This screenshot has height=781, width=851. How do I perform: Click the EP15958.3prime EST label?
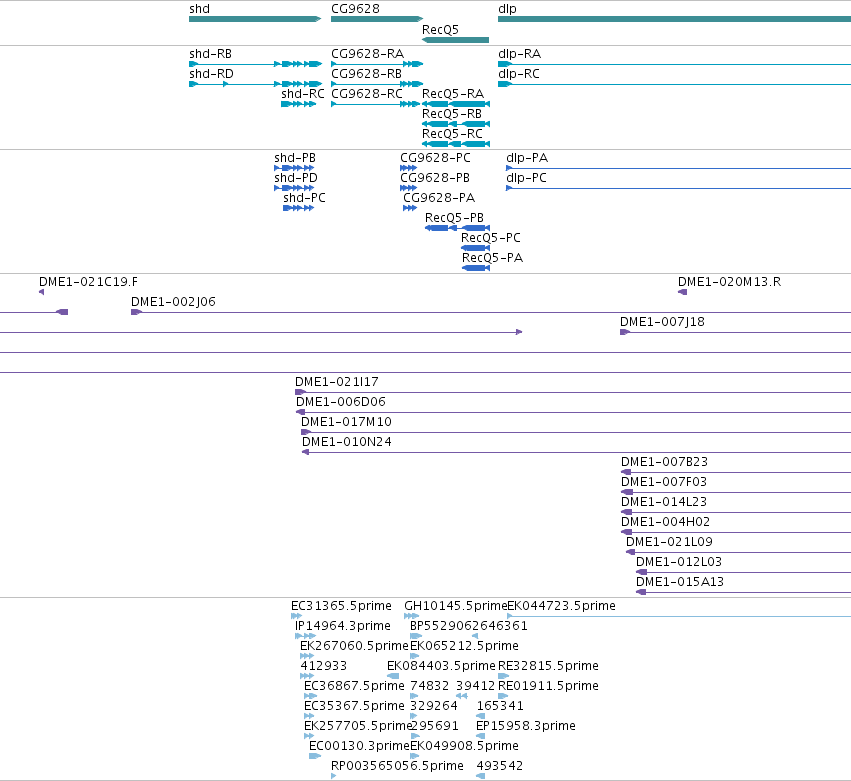point(525,727)
